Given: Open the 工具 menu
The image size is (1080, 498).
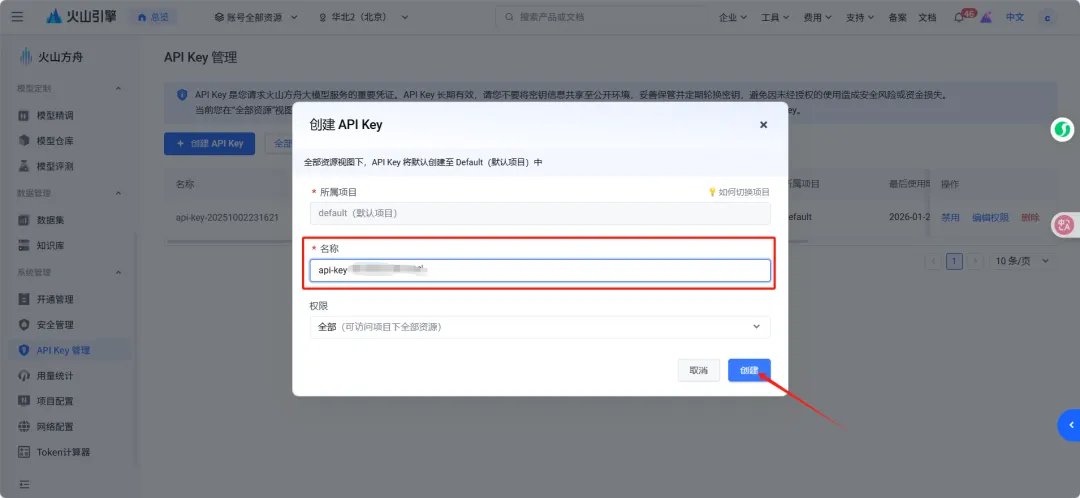Looking at the screenshot, I should click(775, 17).
